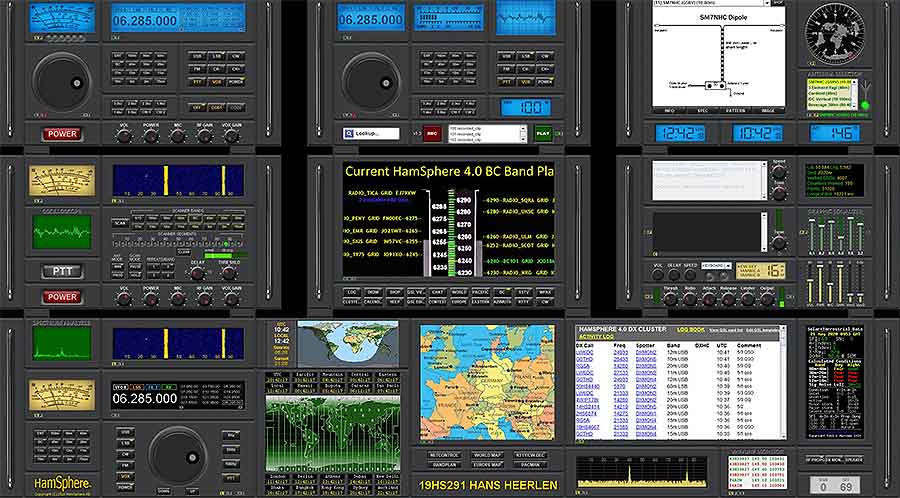This screenshot has height=498, width=900.
Task: Show the SSTV view on the band plan display
Action: (x=523, y=292)
